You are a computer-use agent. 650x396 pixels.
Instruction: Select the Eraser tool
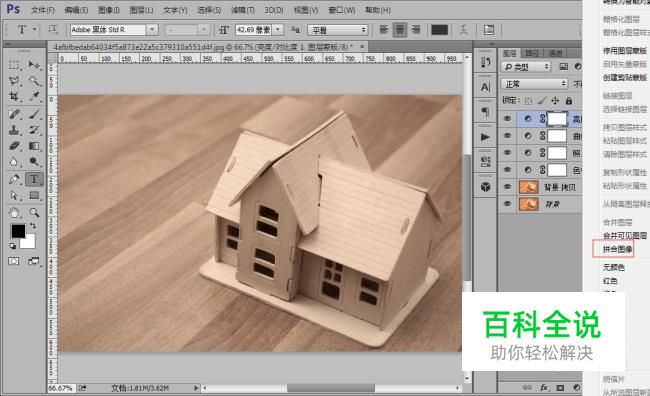coord(14,146)
